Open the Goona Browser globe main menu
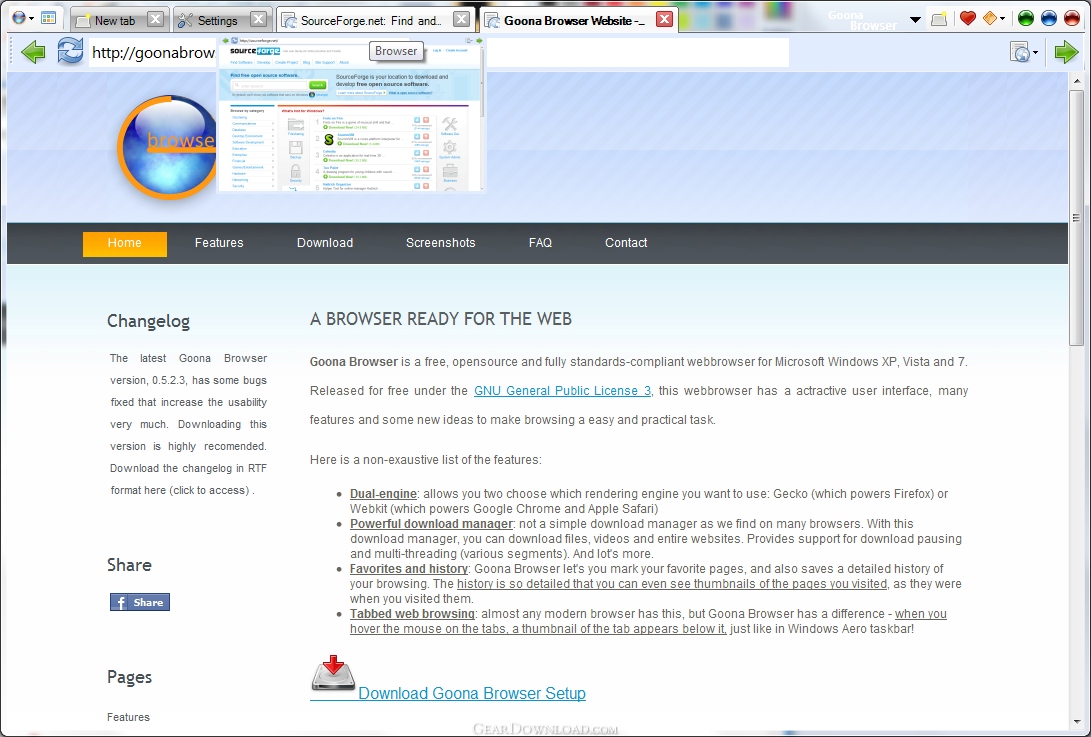1091x737 pixels. pos(19,19)
